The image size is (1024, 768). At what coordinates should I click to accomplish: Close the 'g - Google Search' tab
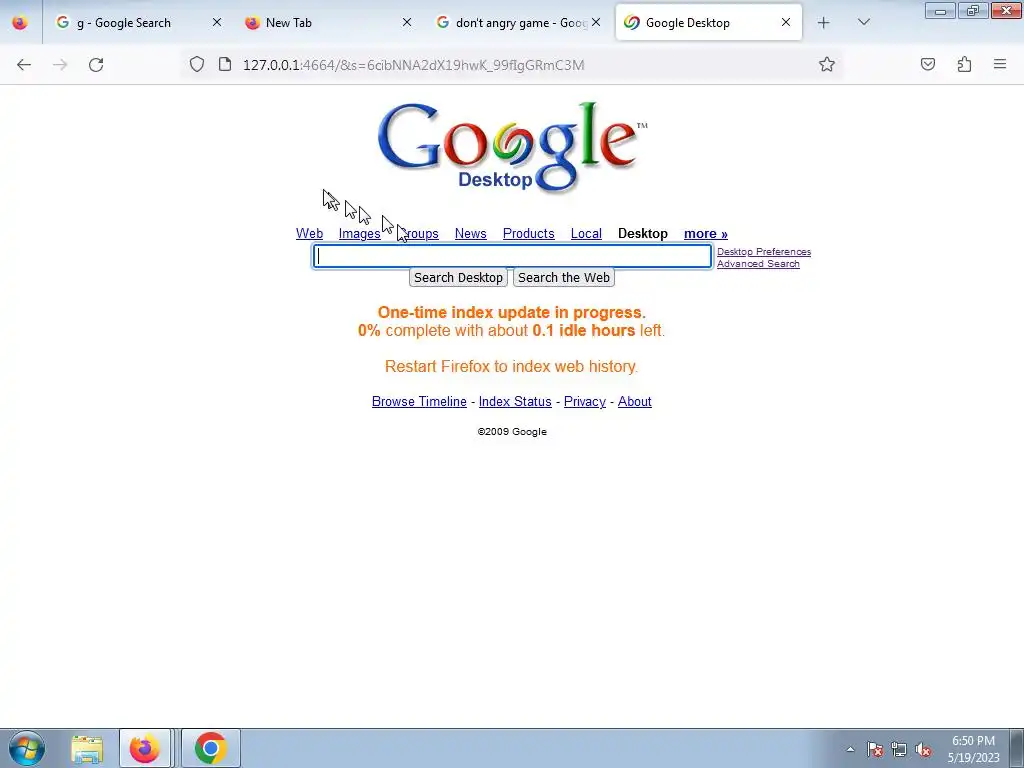[x=217, y=22]
